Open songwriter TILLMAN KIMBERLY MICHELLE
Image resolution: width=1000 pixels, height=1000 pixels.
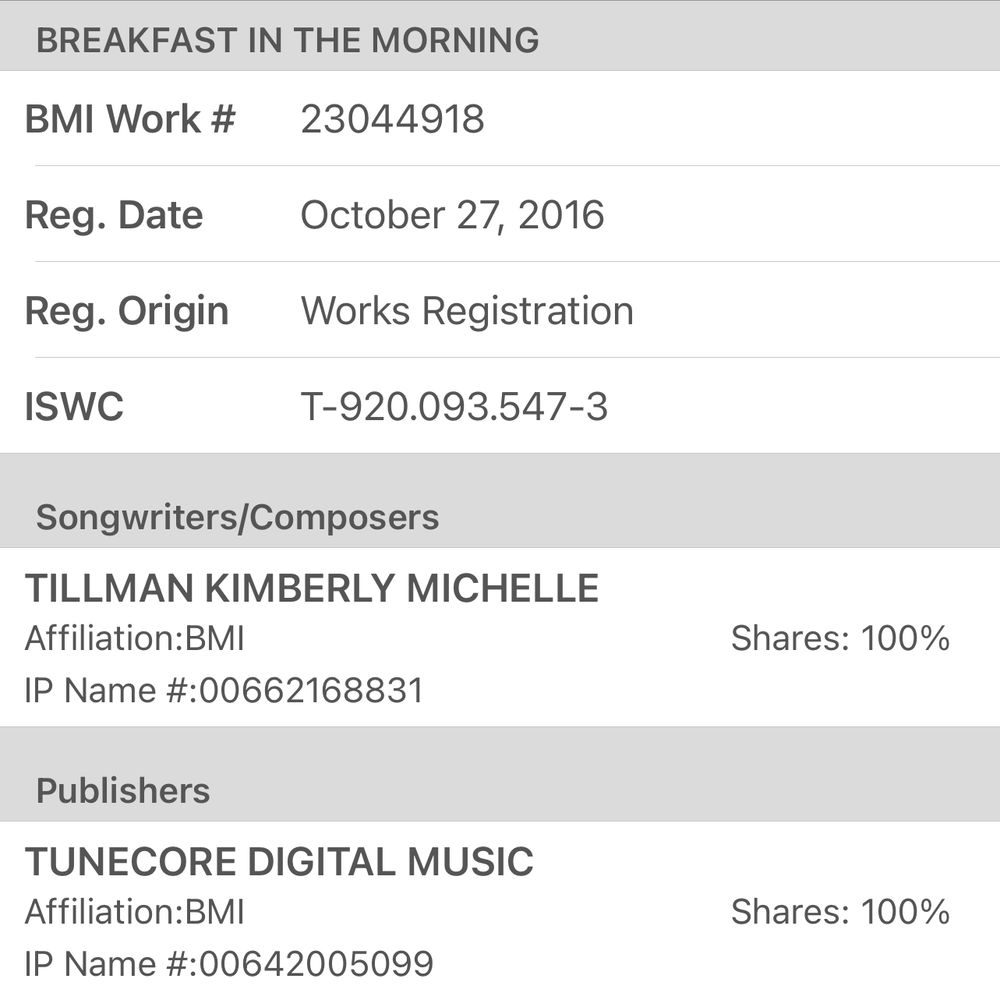coord(311,589)
